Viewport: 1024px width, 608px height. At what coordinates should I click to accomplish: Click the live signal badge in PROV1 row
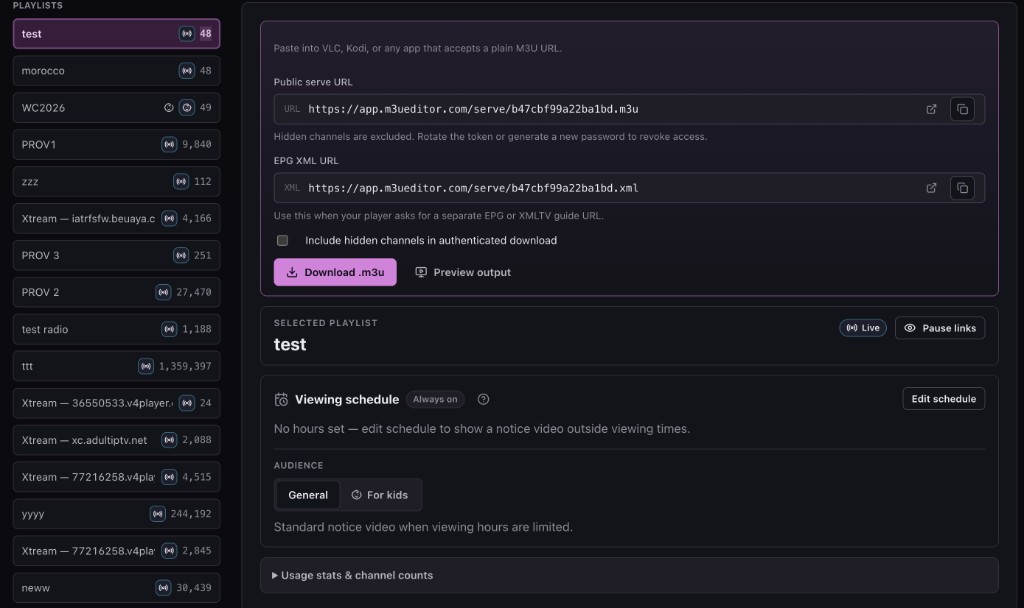[169, 144]
